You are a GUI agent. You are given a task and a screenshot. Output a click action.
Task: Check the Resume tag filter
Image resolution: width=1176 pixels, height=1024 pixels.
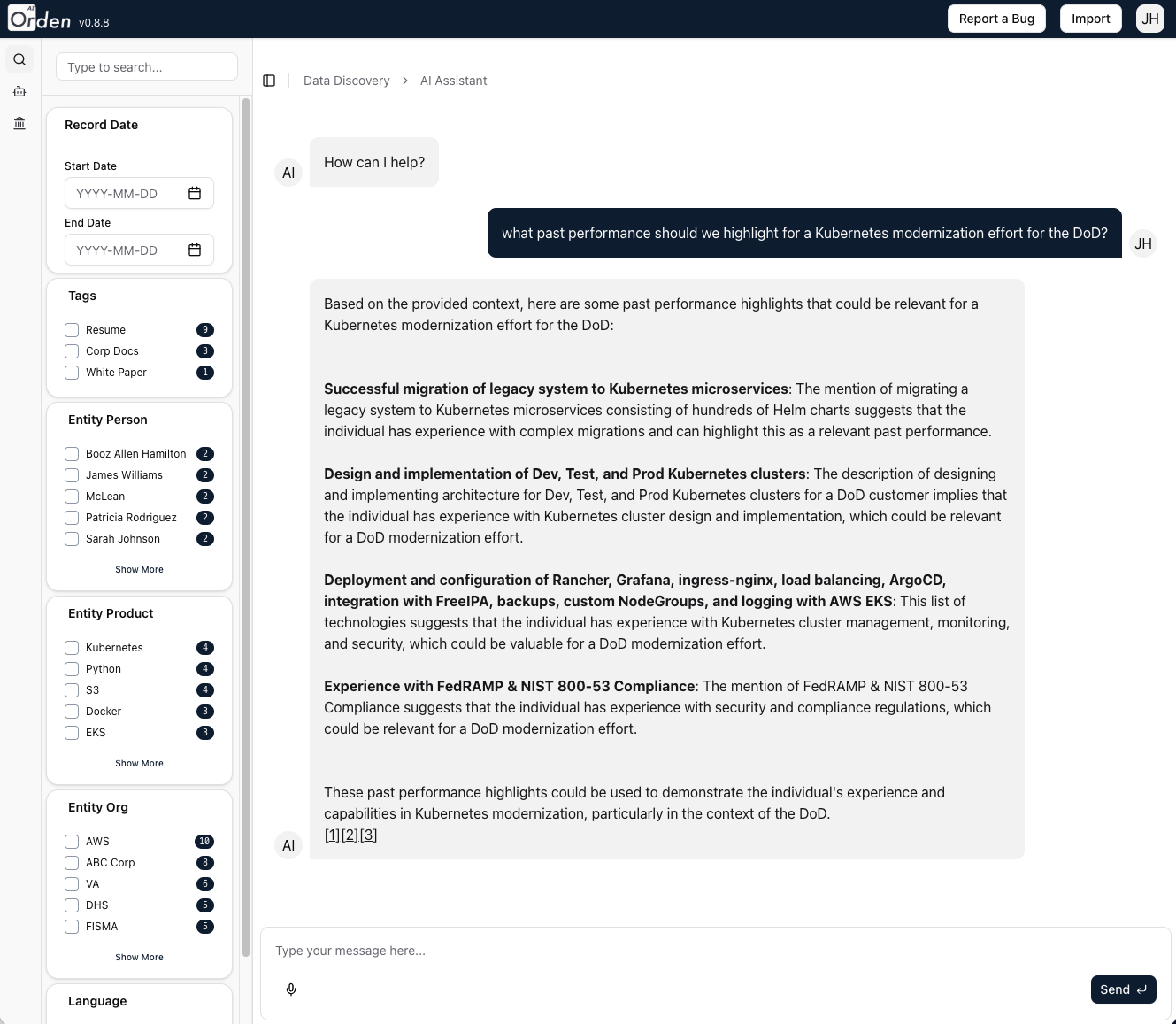(72, 329)
